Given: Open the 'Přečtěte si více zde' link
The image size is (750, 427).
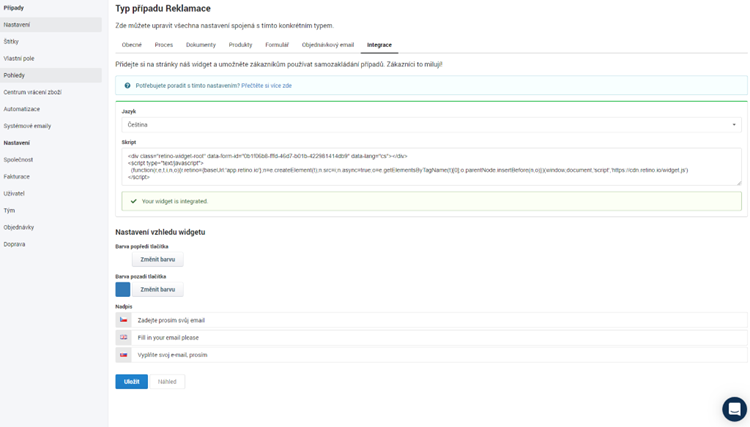Looking at the screenshot, I should [x=266, y=86].
